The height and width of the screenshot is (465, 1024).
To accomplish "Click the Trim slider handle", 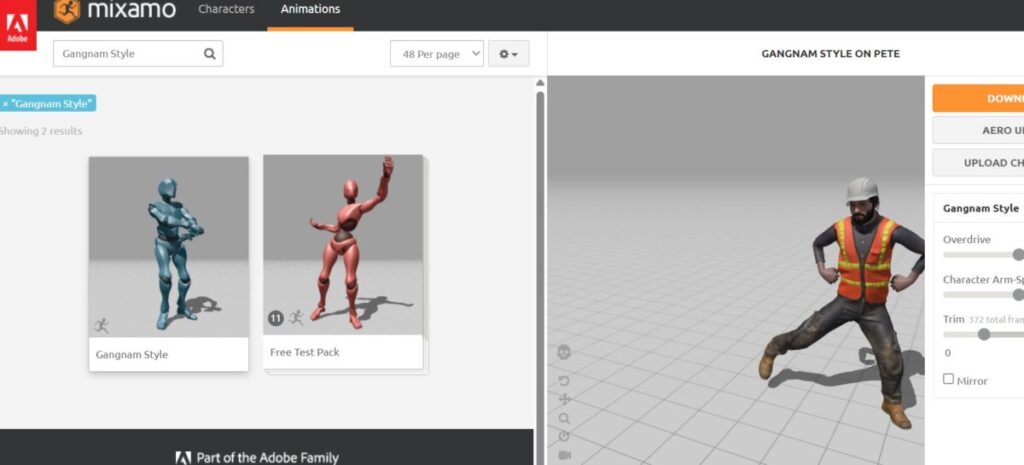I will 984,334.
